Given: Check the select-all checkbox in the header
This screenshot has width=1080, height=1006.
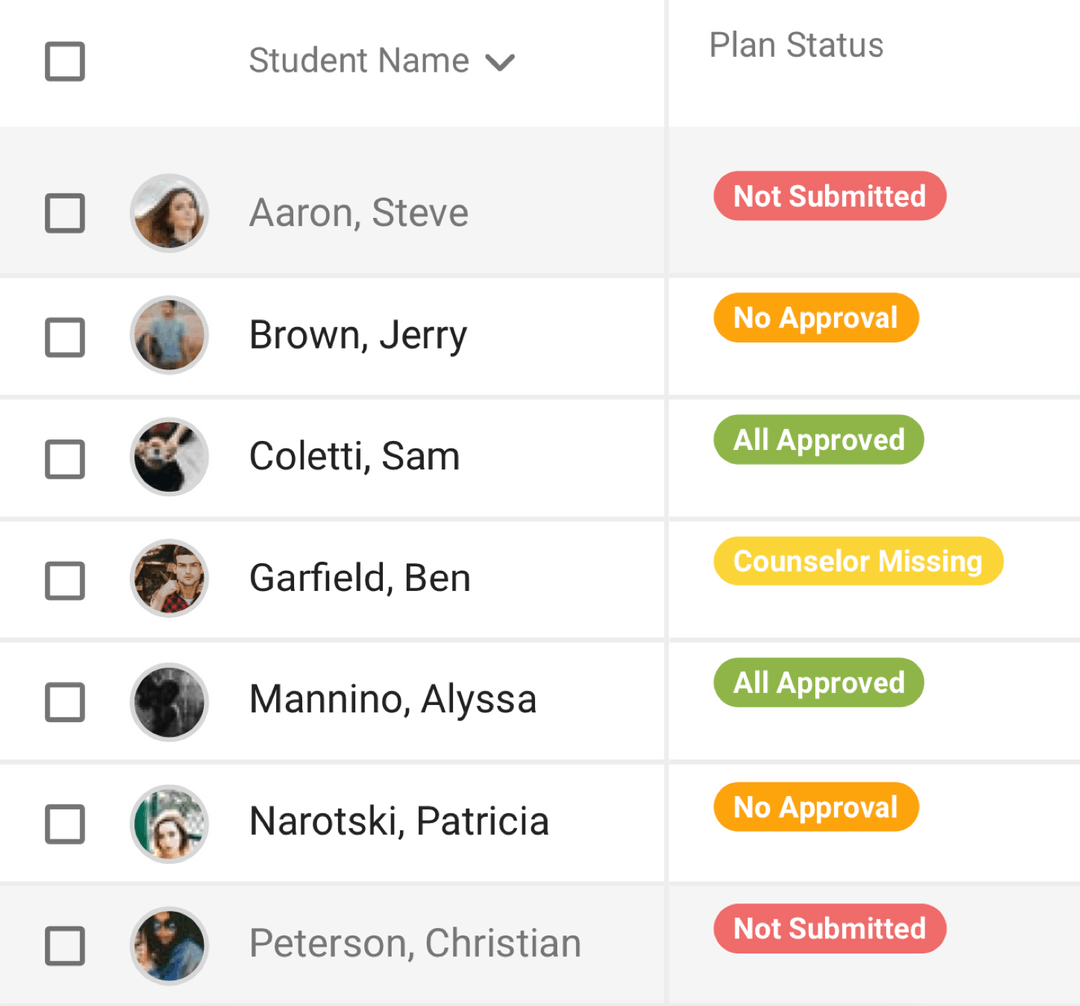Looking at the screenshot, I should coord(64,62).
